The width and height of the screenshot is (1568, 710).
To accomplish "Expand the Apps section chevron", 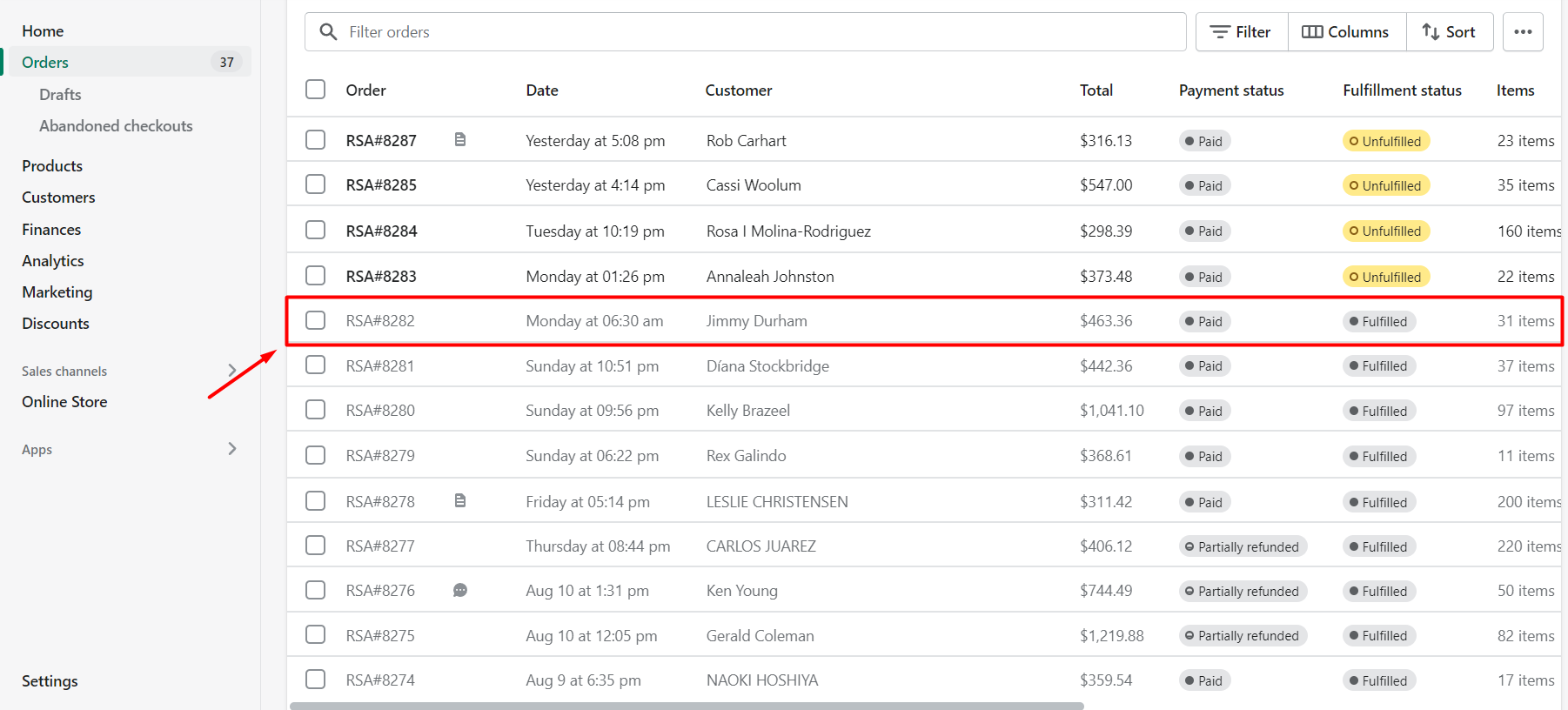I will coord(231,448).
